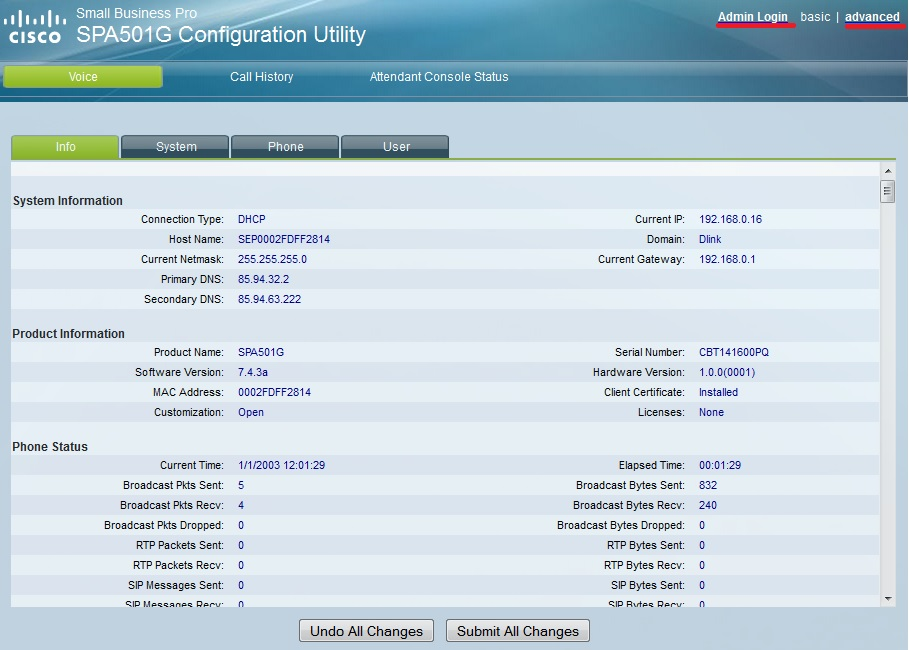This screenshot has width=909, height=650.
Task: Select Customization value Open
Action: [x=251, y=412]
